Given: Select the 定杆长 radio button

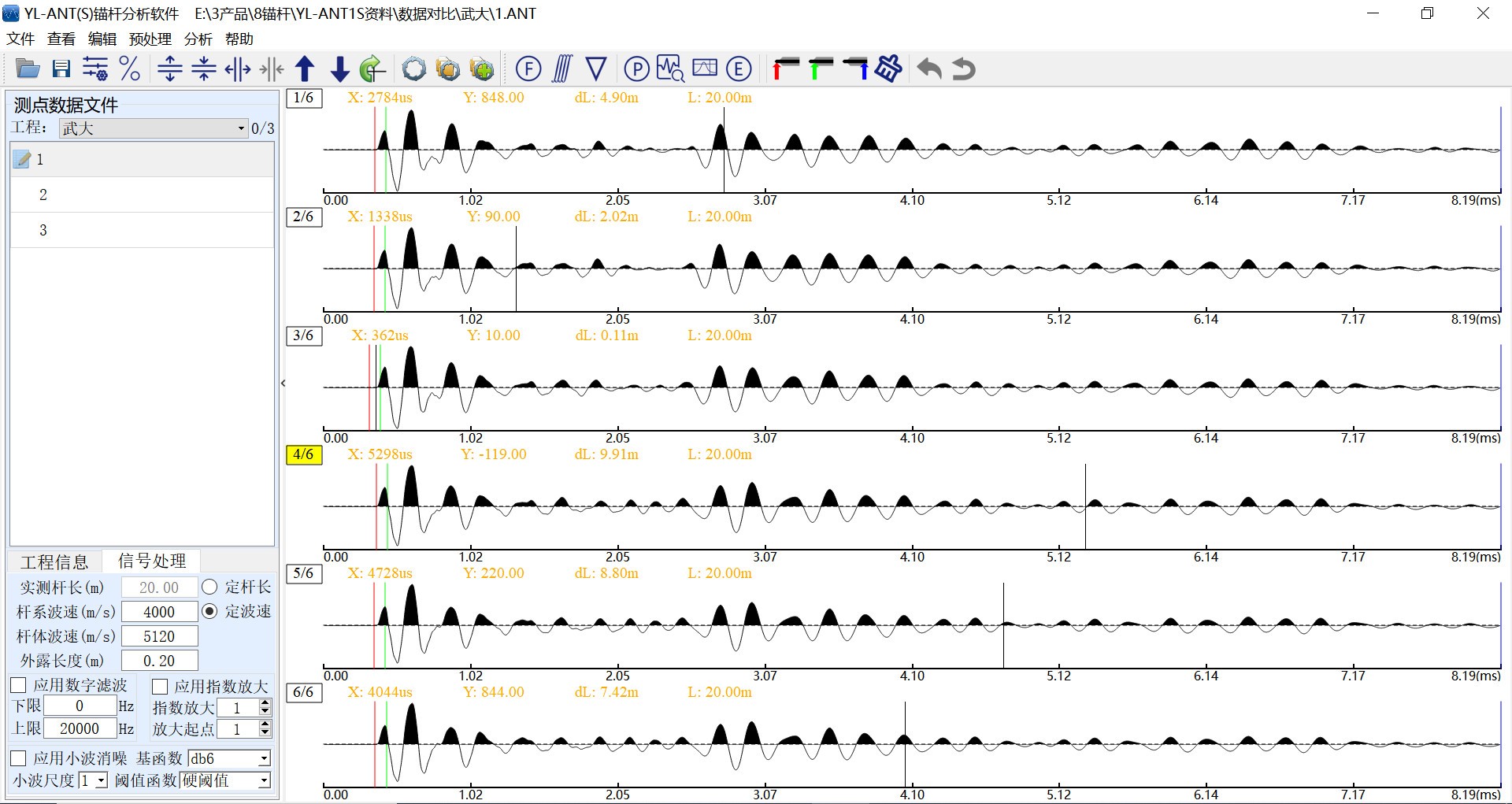Looking at the screenshot, I should point(209,587).
